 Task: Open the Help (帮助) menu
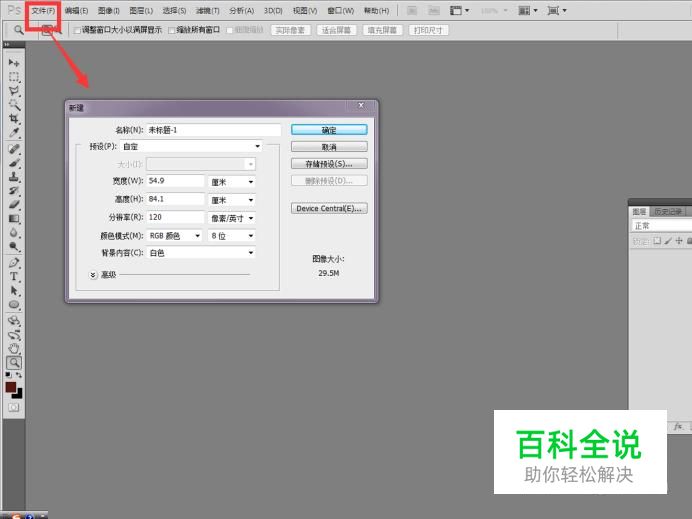tap(376, 11)
